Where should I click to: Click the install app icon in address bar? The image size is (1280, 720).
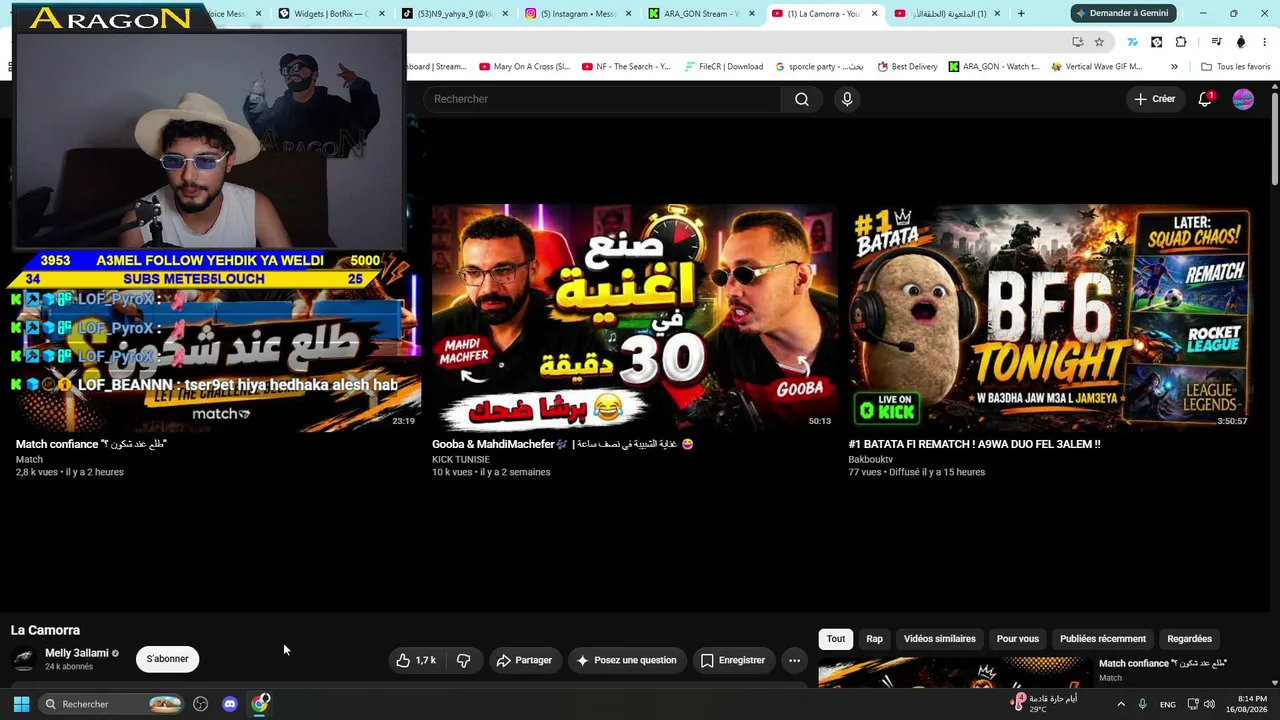click(x=1077, y=42)
